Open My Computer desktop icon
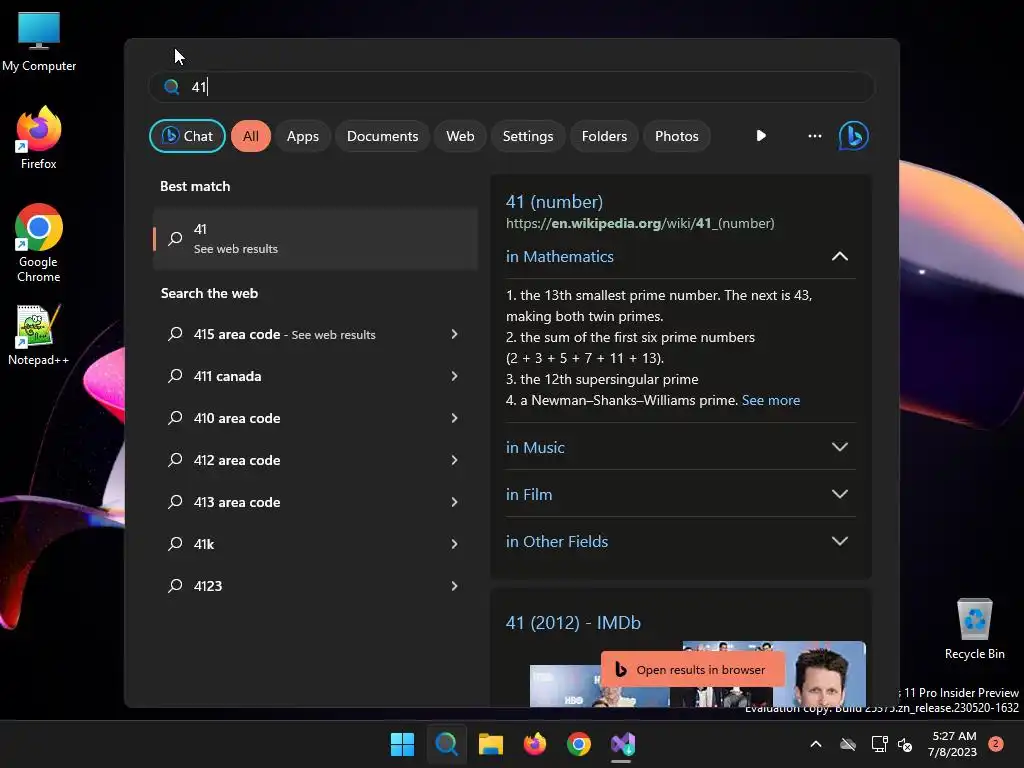Screen dimensions: 1024x768 (39, 40)
